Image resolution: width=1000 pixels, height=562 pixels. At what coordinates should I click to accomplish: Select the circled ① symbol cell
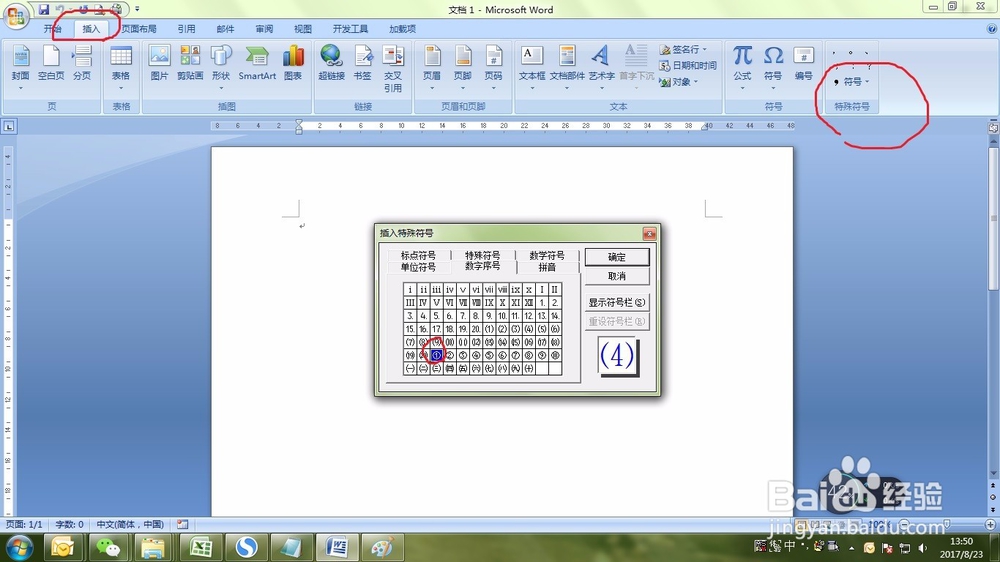point(436,355)
